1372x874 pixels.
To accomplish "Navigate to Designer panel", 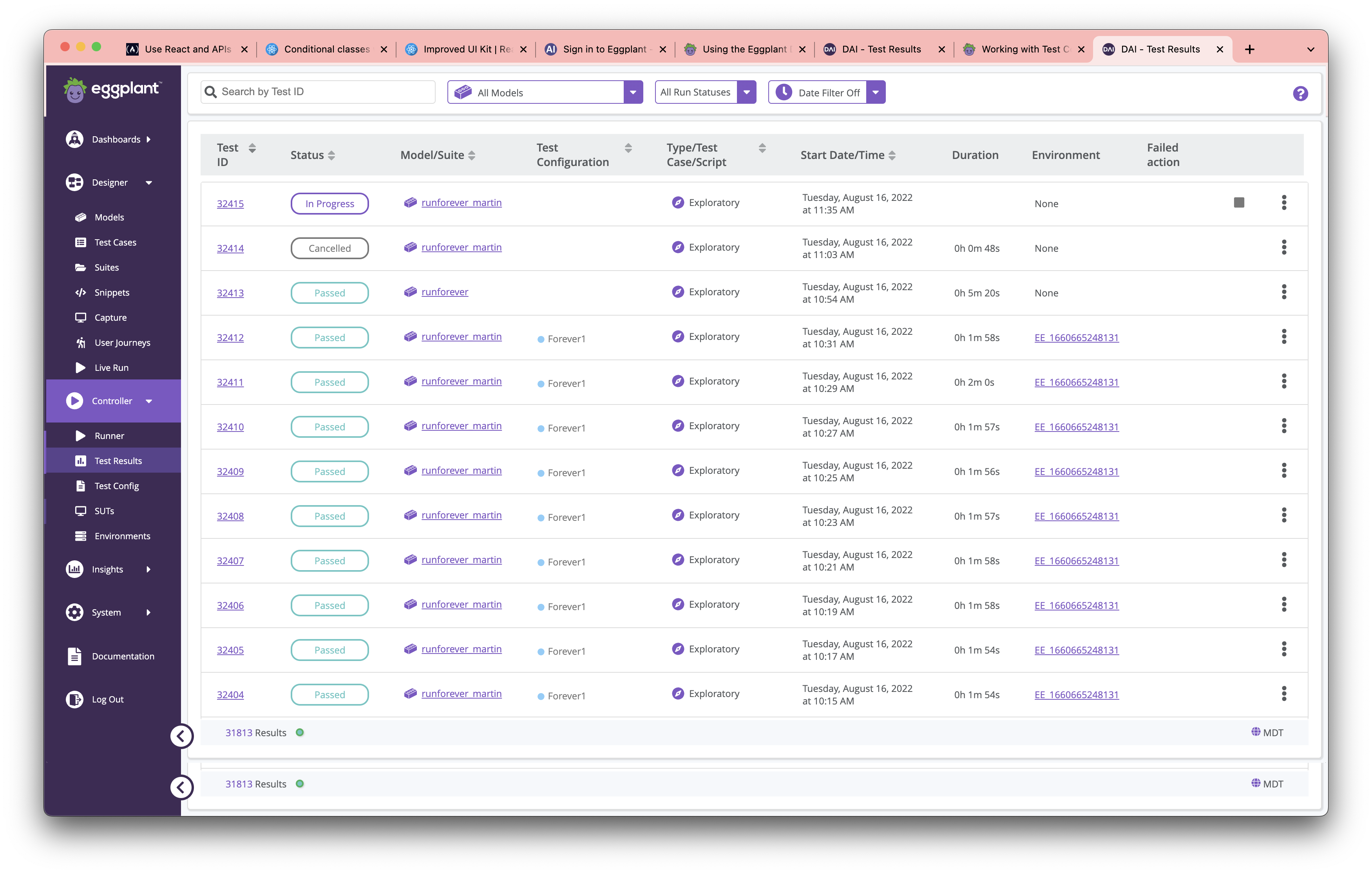I will pos(110,181).
